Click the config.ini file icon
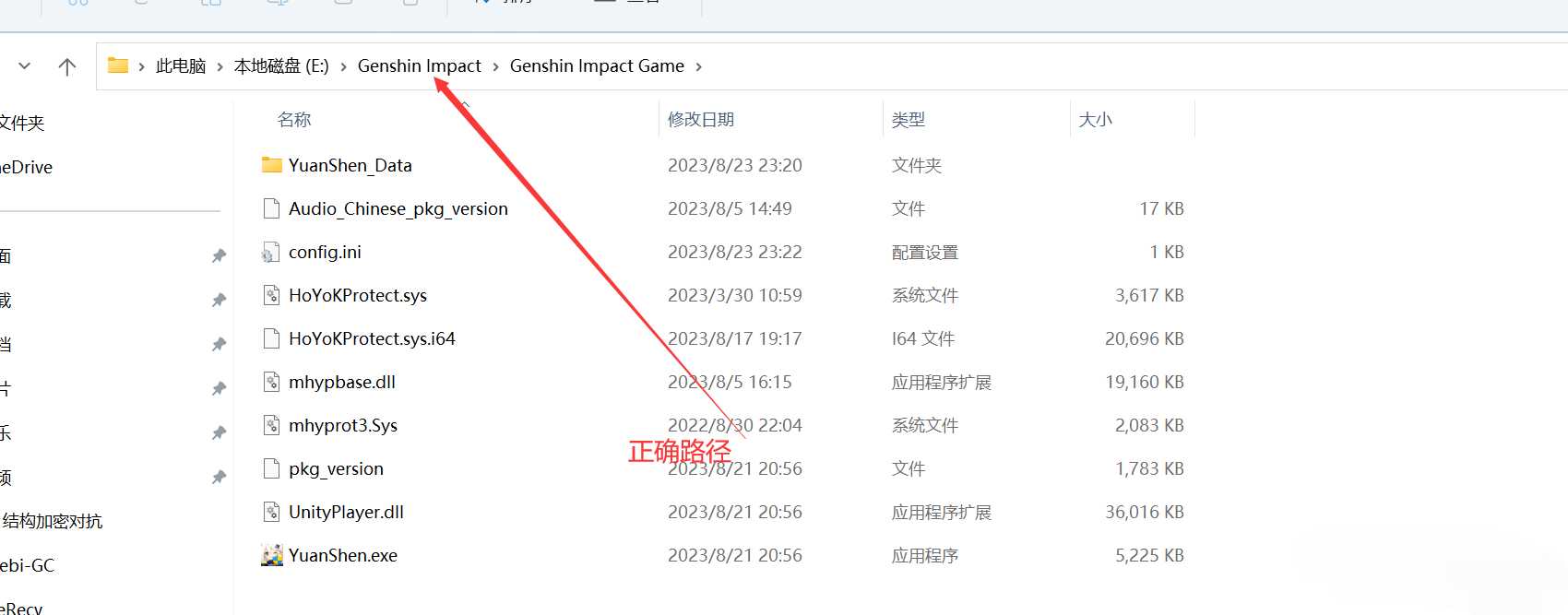The width and height of the screenshot is (1568, 615). point(271,252)
